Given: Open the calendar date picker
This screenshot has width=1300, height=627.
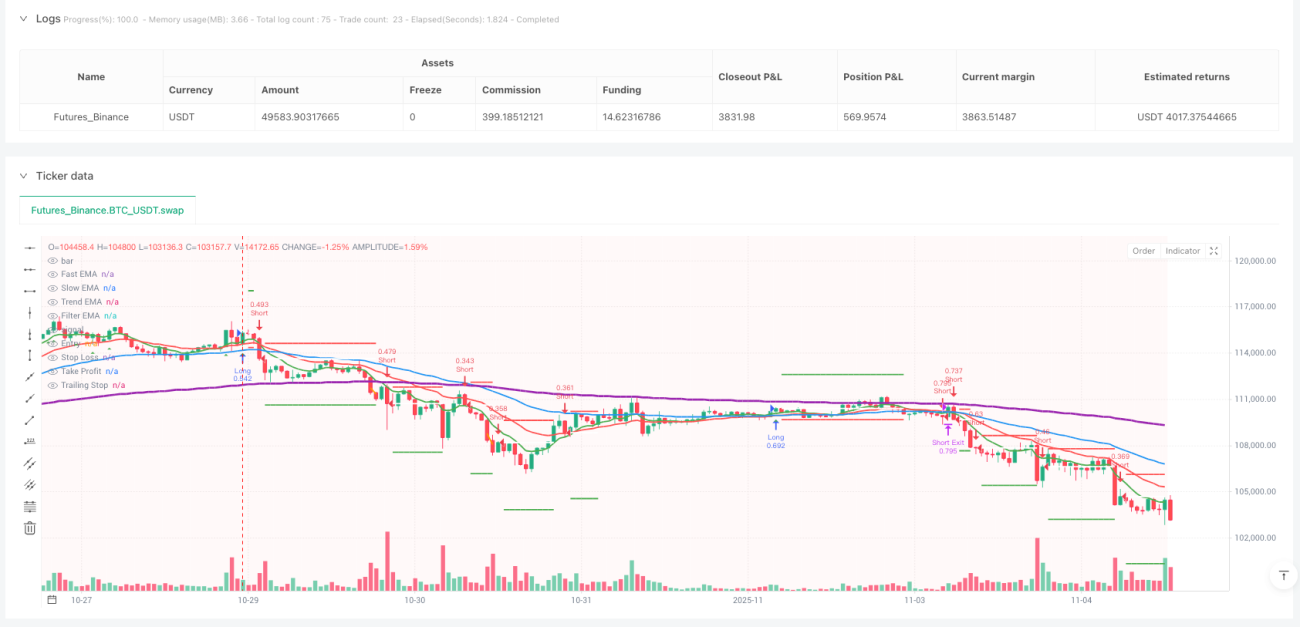Looking at the screenshot, I should 52,600.
